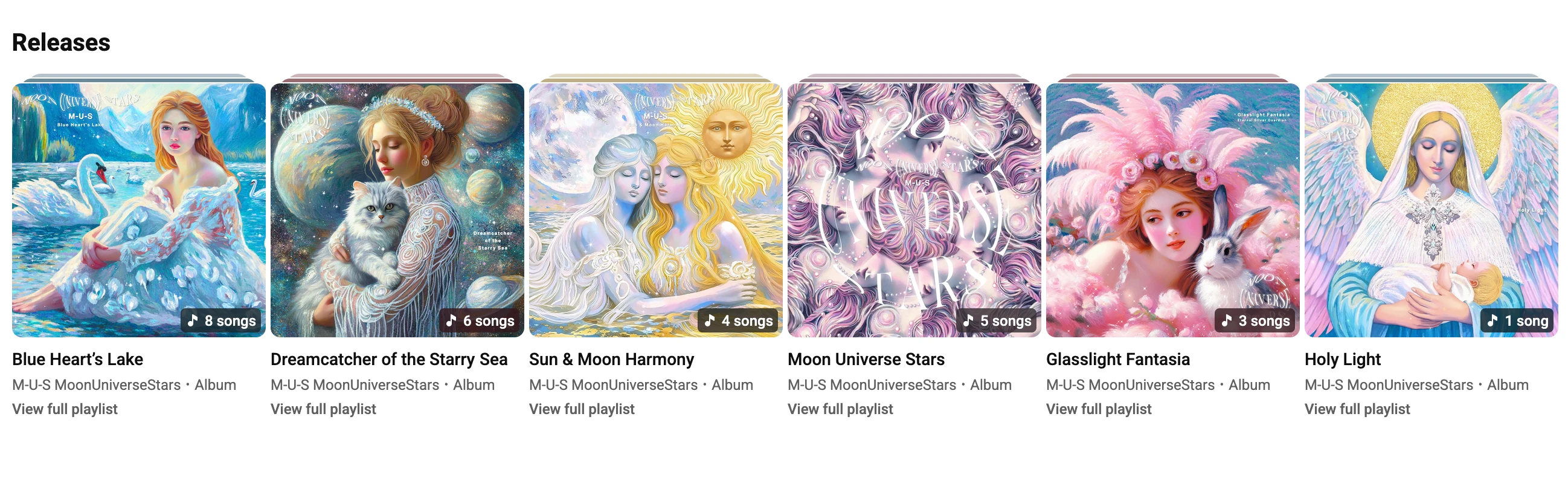Click the 6 songs music note badge
The height and width of the screenshot is (486, 1568).
point(480,320)
